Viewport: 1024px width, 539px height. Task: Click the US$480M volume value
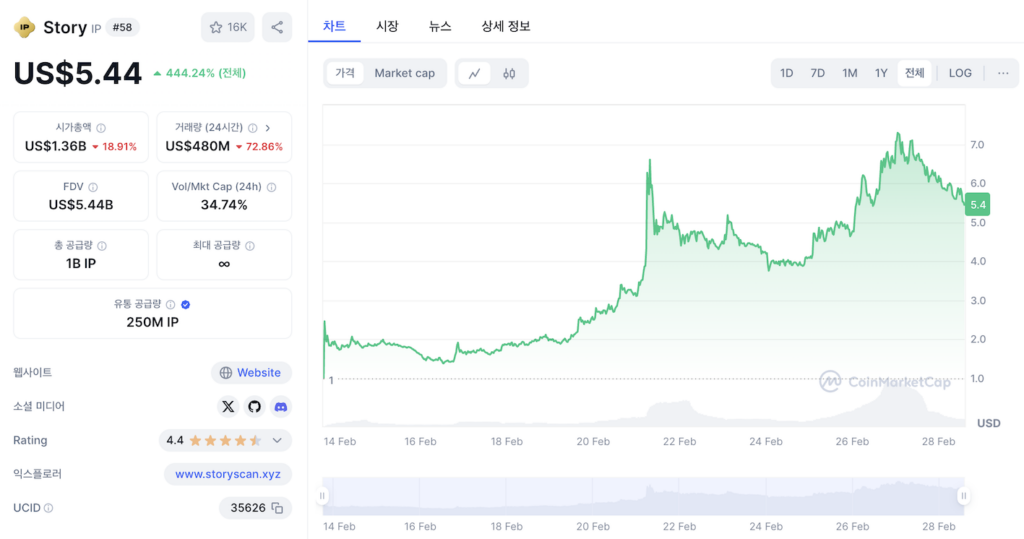(x=197, y=146)
